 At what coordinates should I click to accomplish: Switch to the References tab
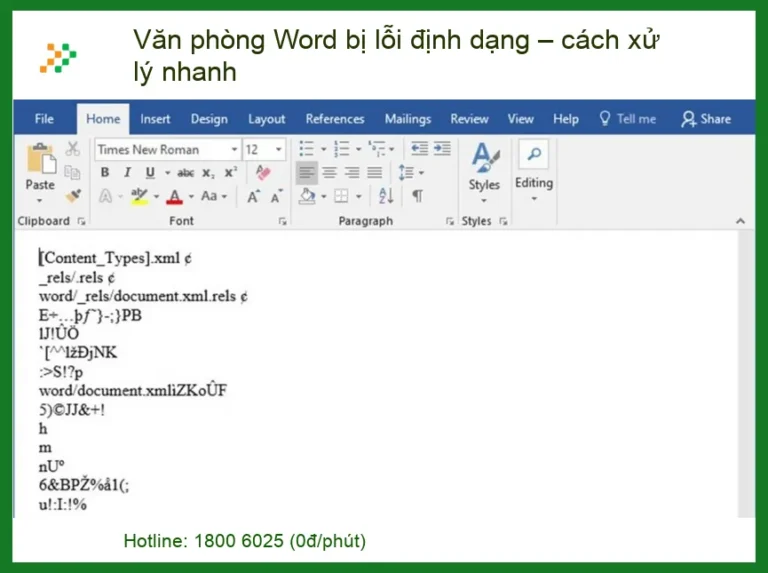335,119
